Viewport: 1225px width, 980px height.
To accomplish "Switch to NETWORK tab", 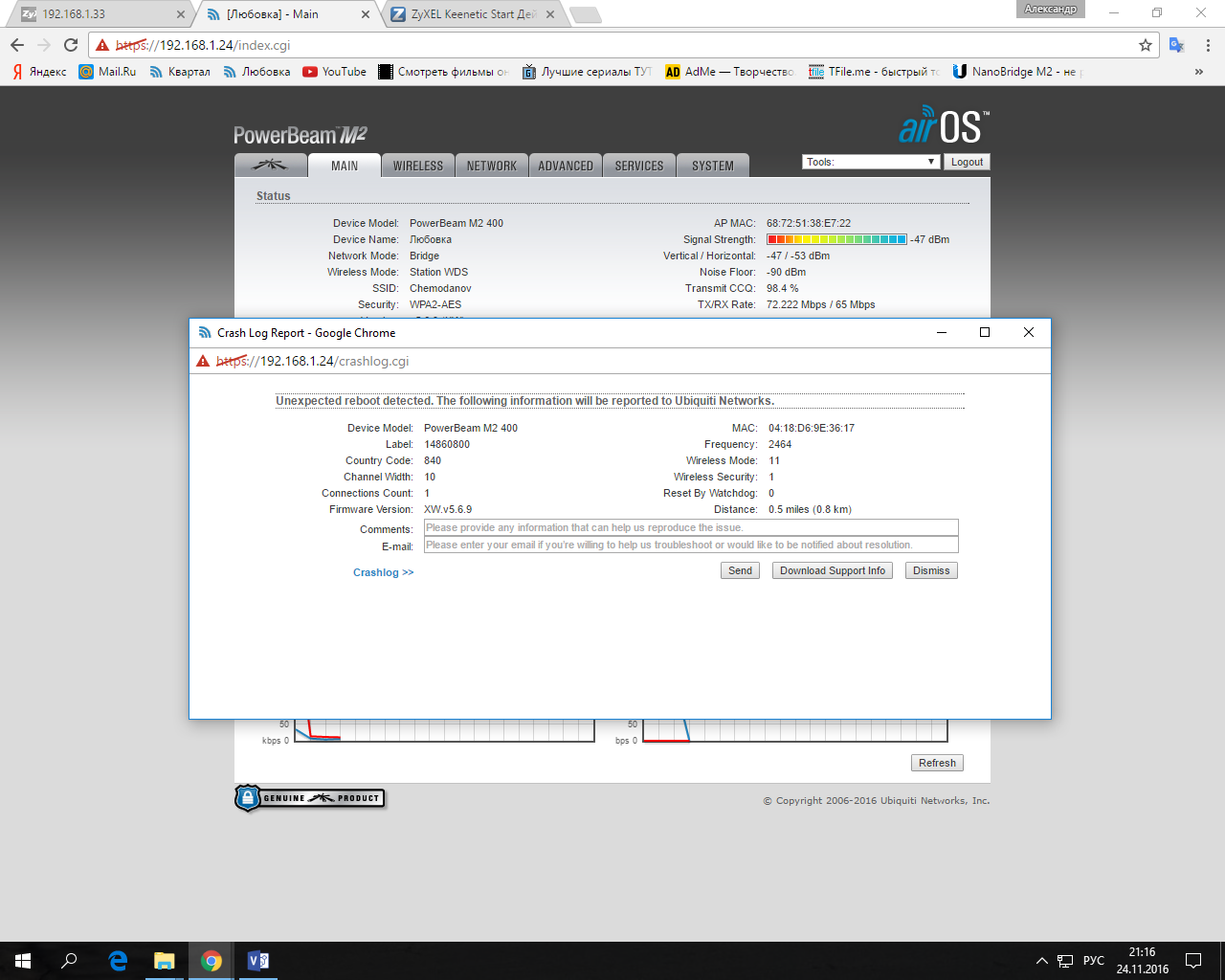I will pyautogui.click(x=492, y=166).
